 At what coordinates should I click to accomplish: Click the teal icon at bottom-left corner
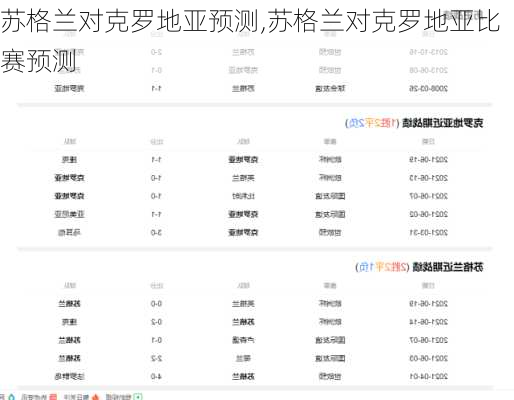[12, 397]
